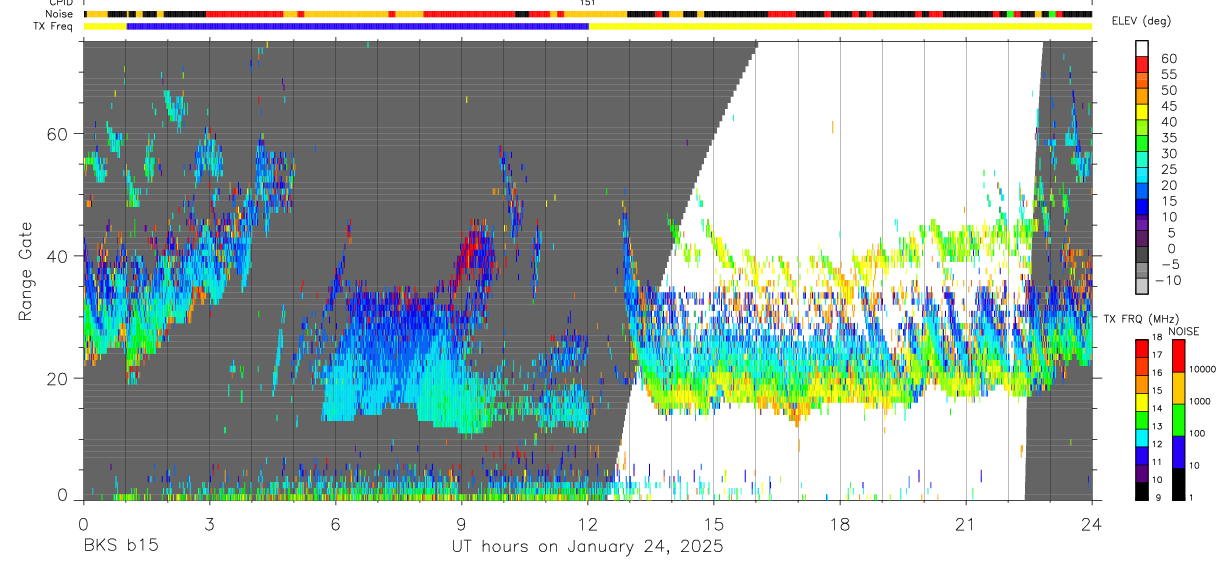This screenshot has height=567, width=1228.
Task: Click the '9' tick label on UT hours axis
Action: coord(461,524)
